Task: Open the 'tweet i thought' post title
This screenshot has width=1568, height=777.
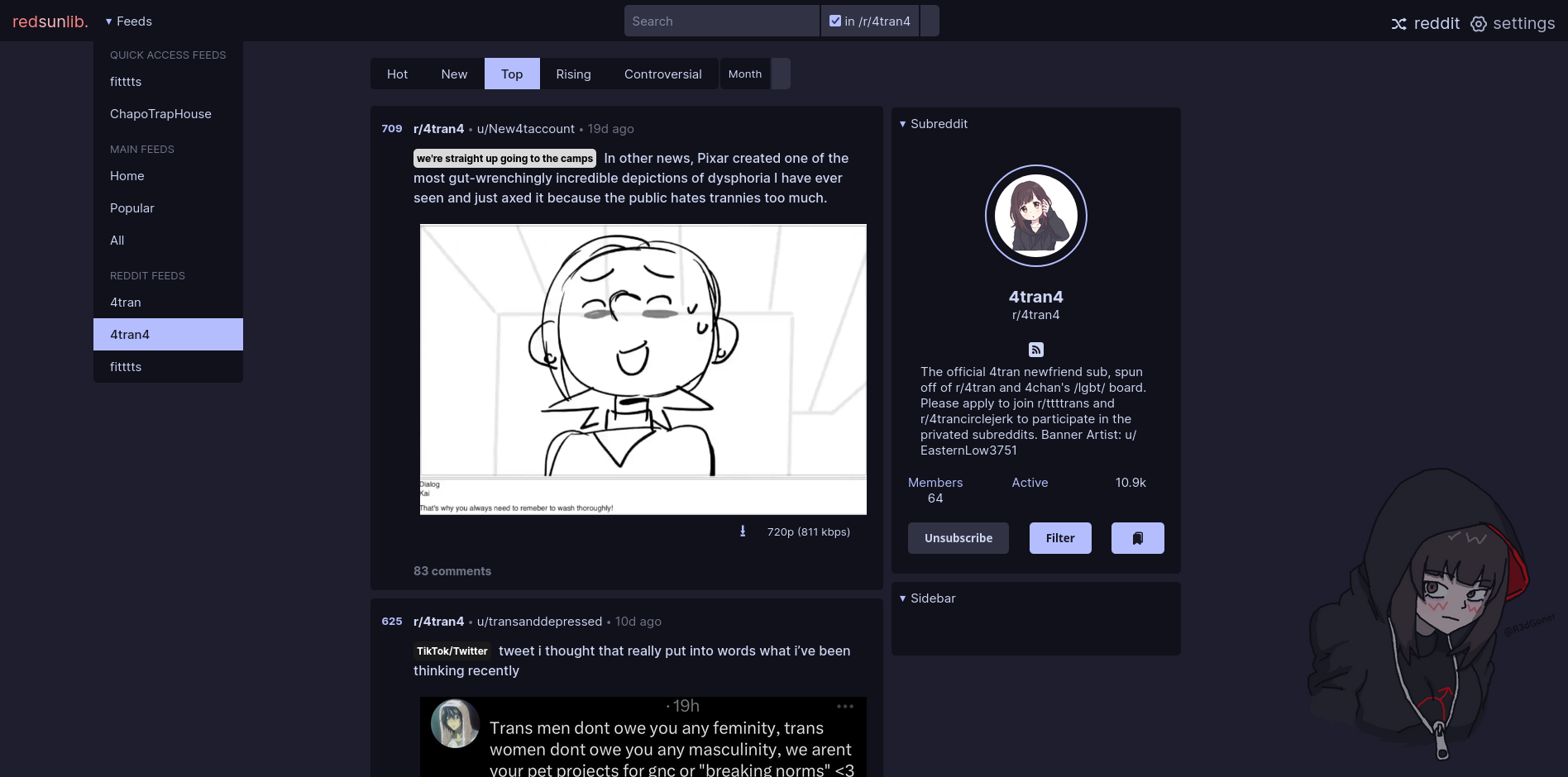Action: (633, 661)
